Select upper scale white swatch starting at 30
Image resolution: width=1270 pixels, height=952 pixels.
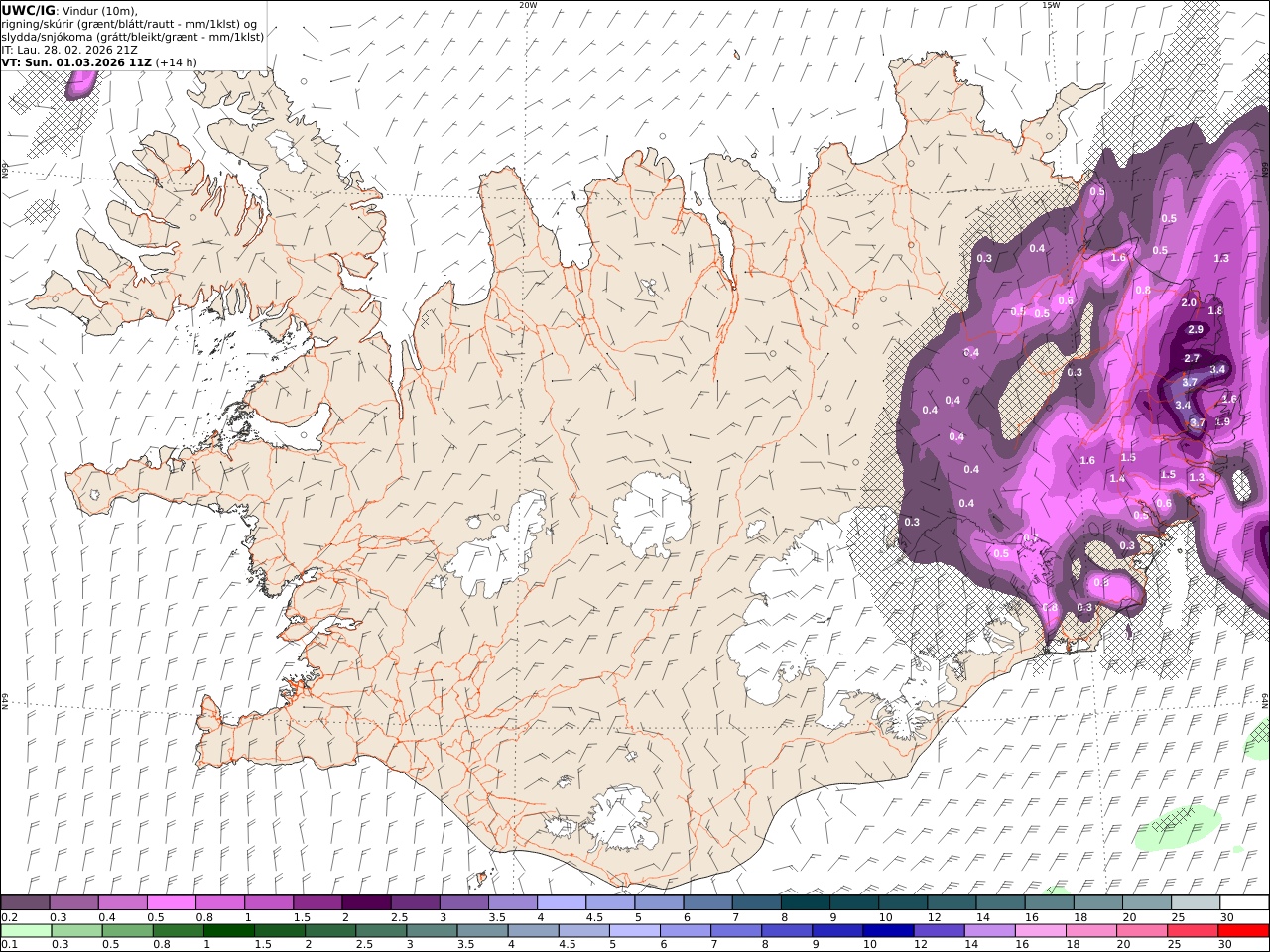(1245, 903)
